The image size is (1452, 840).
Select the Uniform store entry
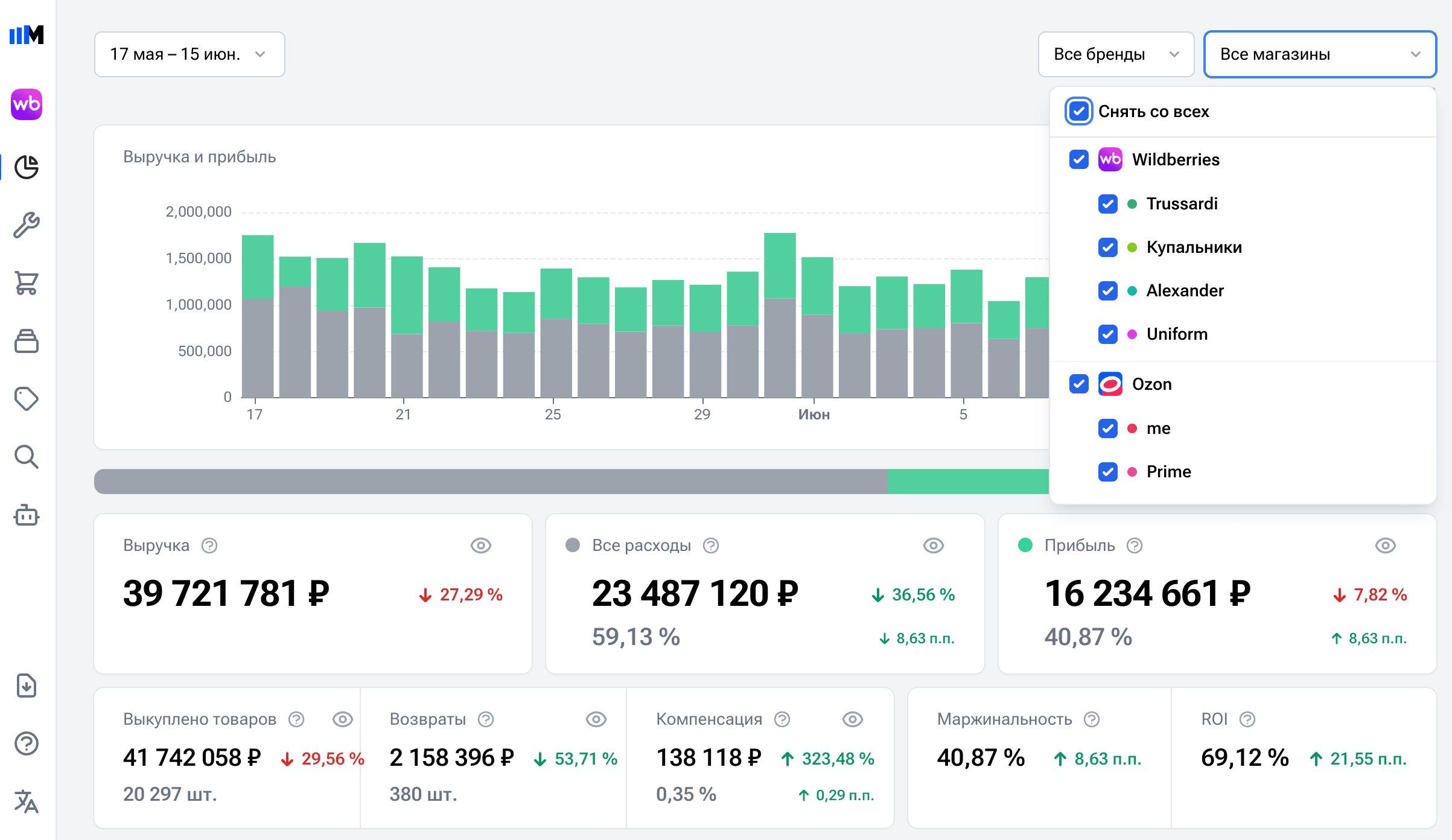pyautogui.click(x=1177, y=334)
